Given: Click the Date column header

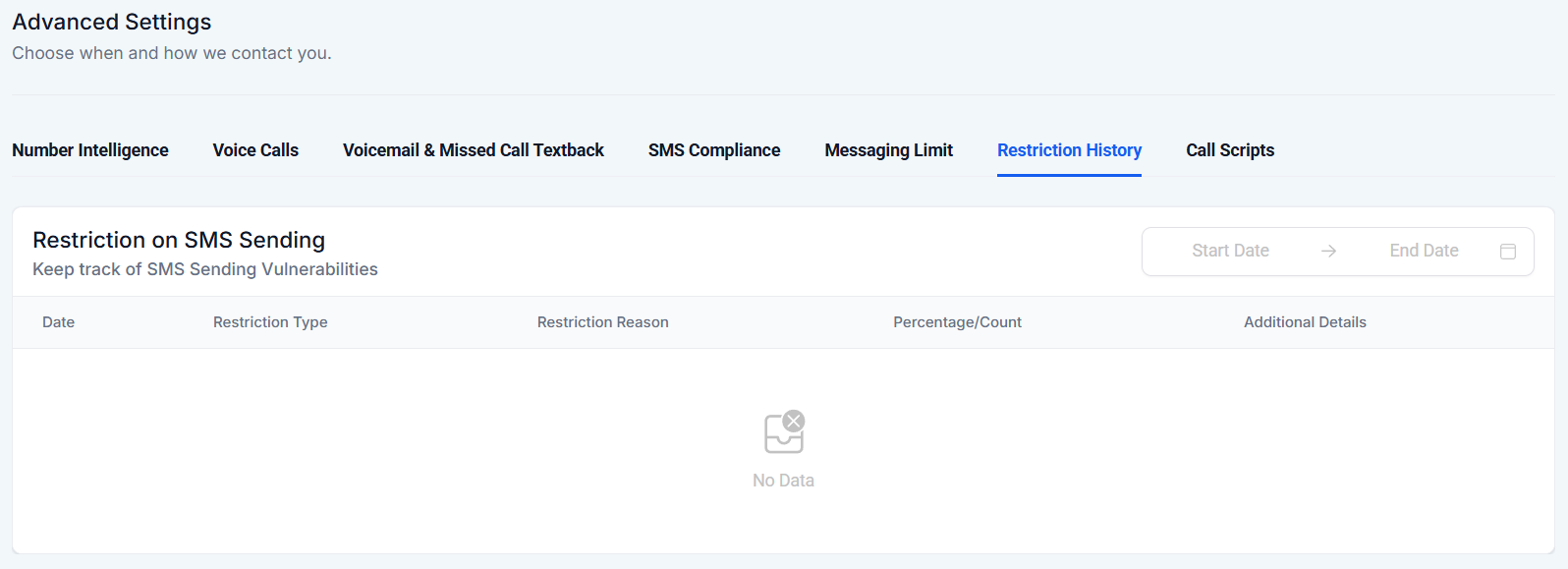Looking at the screenshot, I should 58,322.
